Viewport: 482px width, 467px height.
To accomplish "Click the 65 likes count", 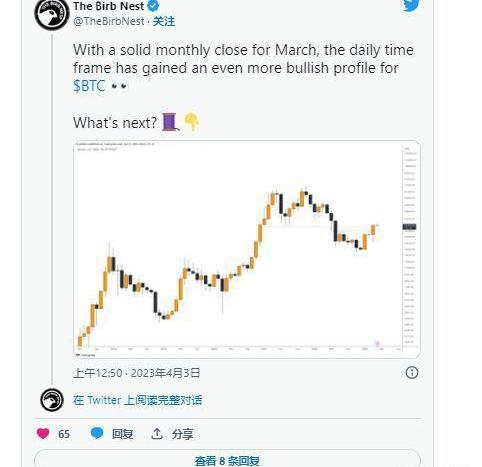I will [x=64, y=434].
